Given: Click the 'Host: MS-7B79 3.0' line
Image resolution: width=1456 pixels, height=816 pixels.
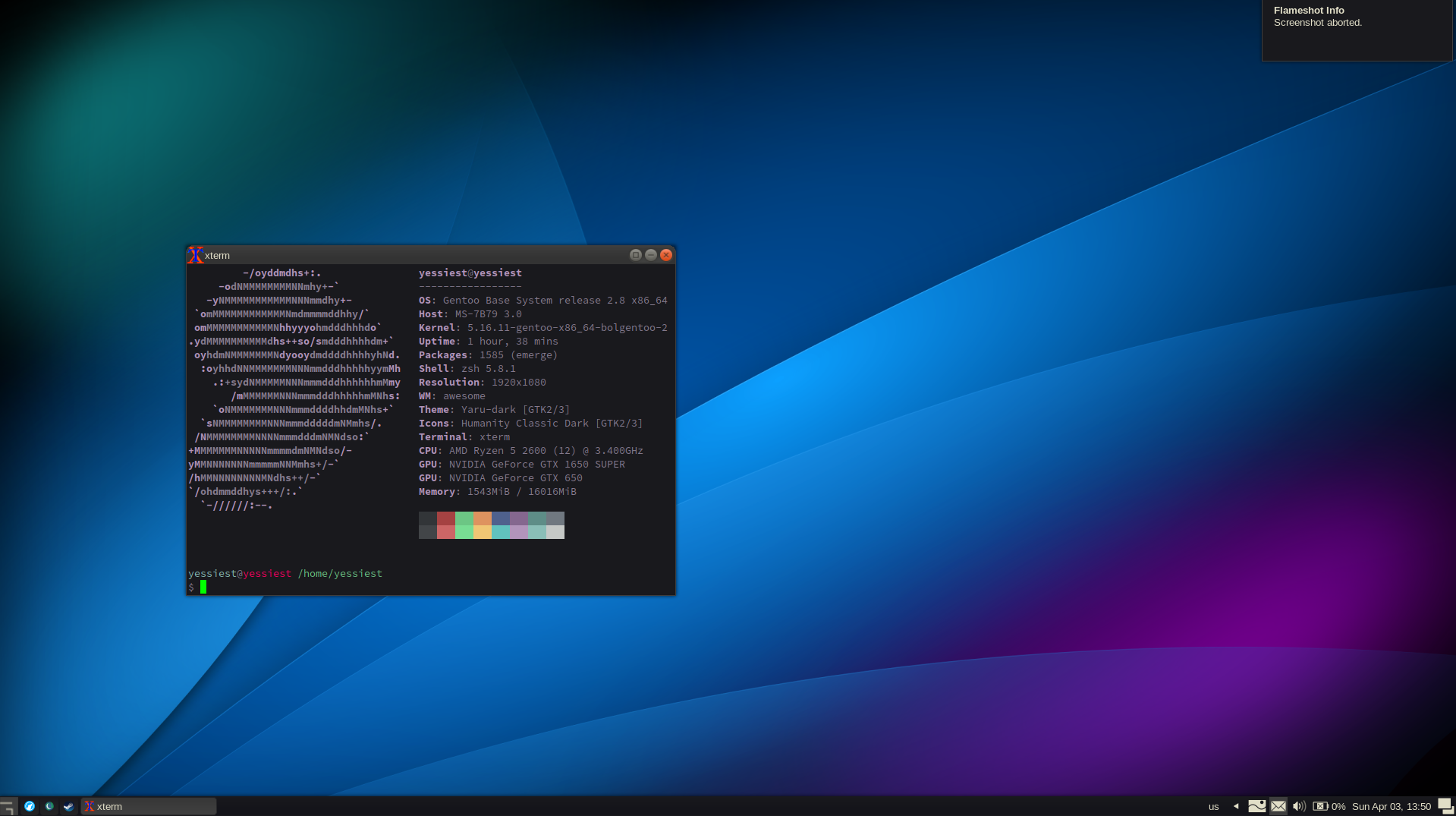Looking at the screenshot, I should point(470,314).
